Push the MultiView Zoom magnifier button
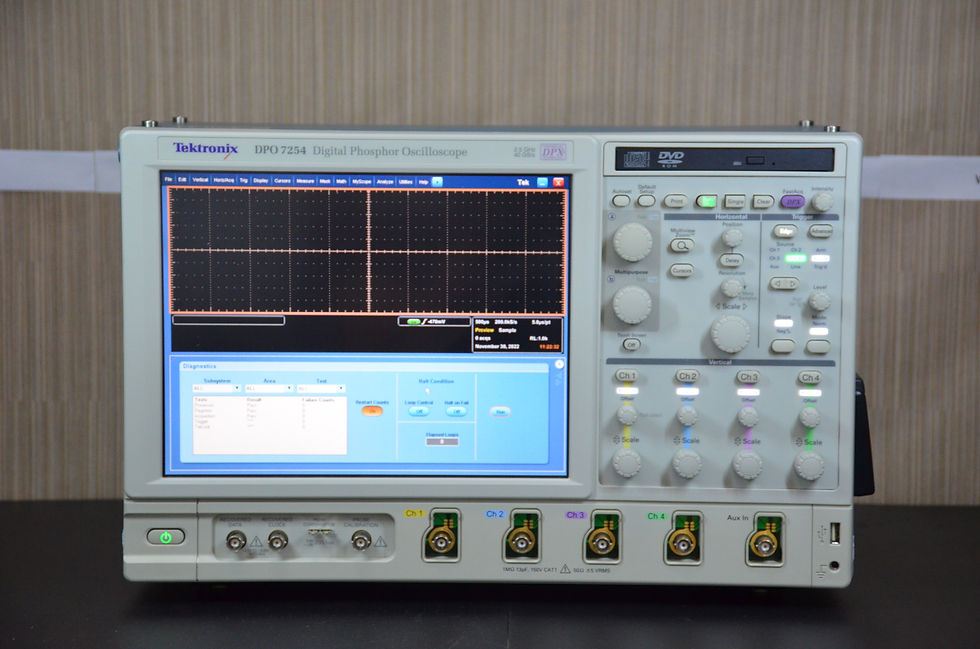 [681, 246]
